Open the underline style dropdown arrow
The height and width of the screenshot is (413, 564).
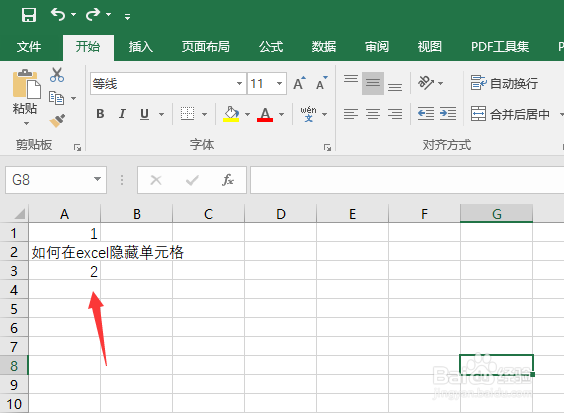click(x=162, y=114)
